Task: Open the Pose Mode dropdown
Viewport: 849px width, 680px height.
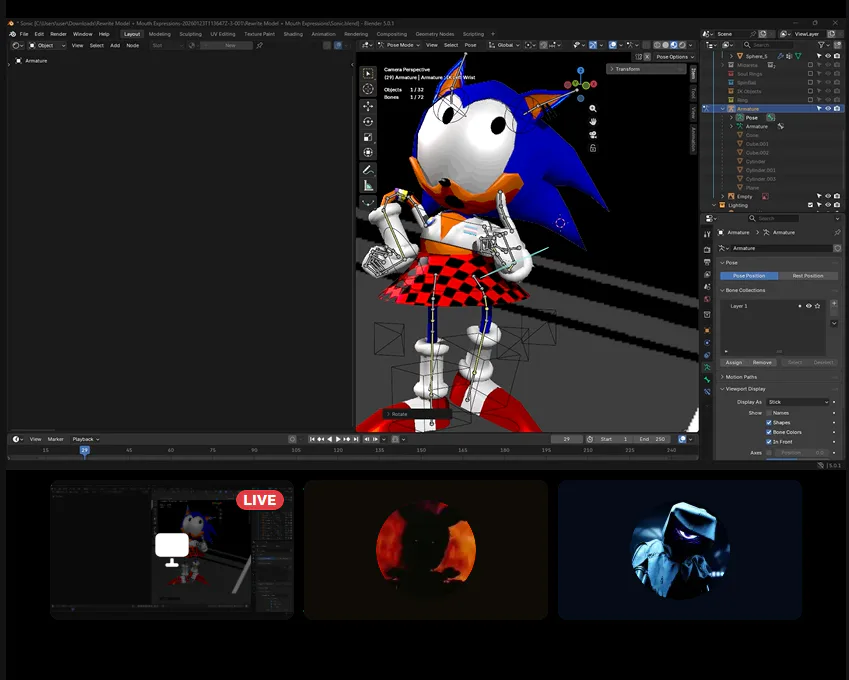Action: point(400,45)
